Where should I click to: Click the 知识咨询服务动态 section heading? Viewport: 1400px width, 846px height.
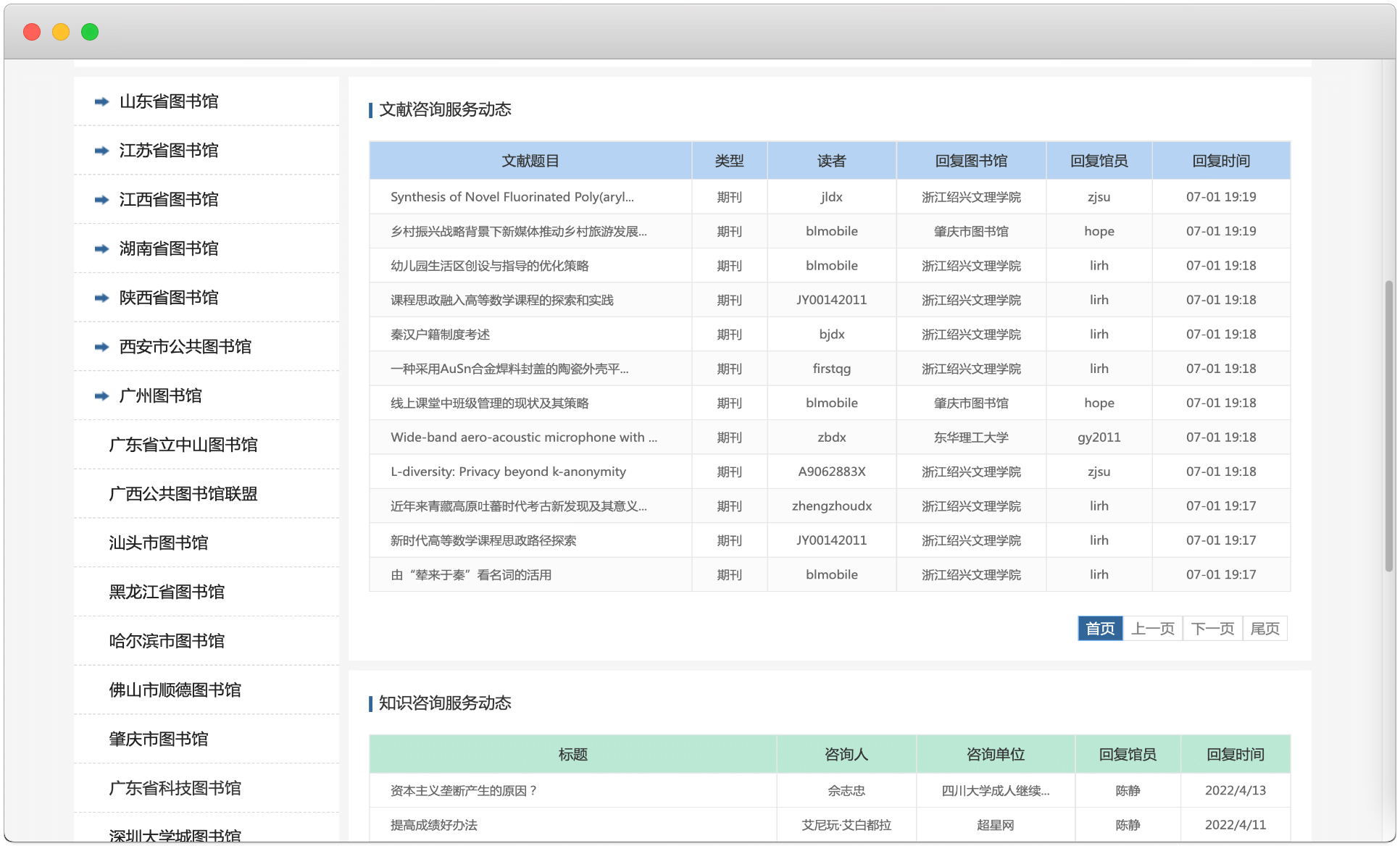[445, 703]
